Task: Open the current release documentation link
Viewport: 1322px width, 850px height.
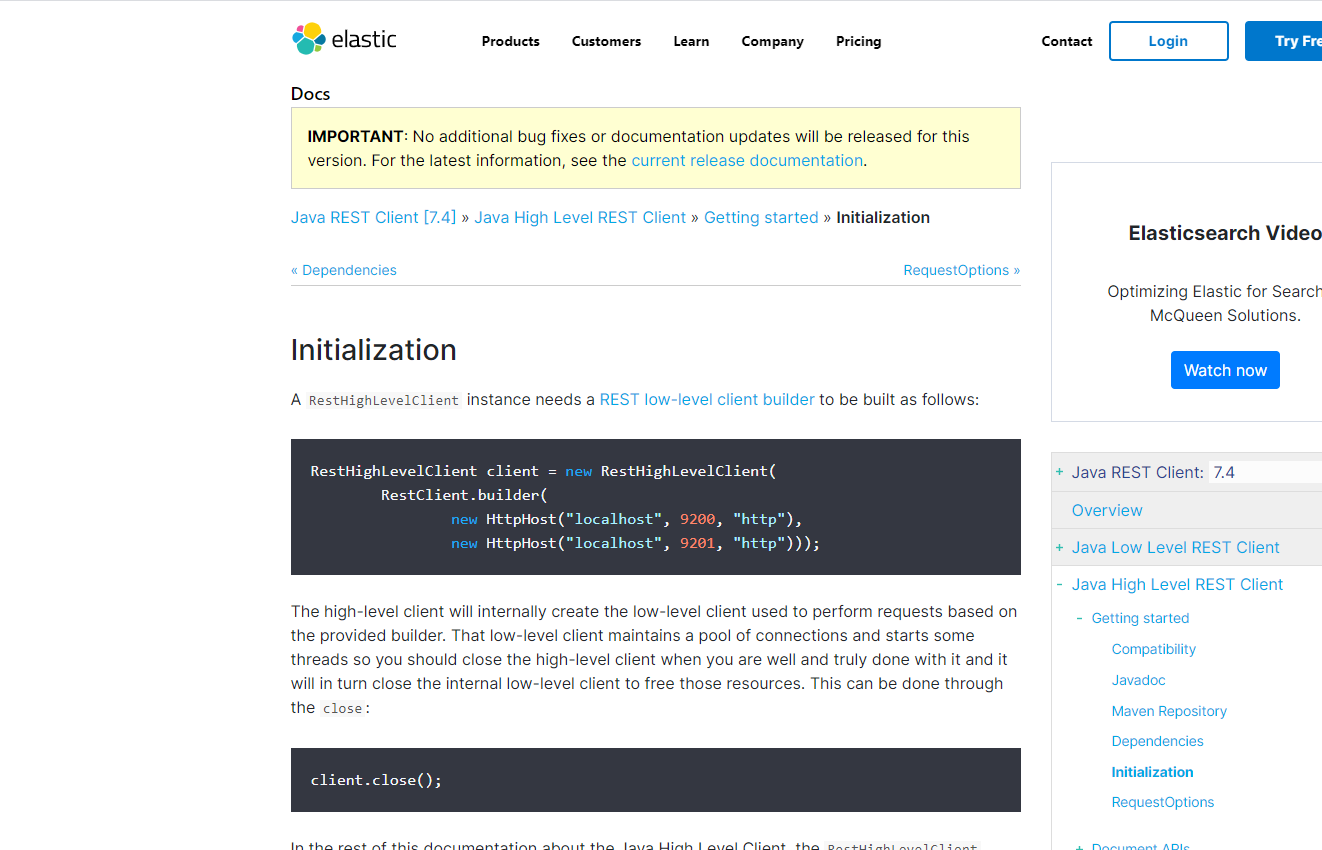Action: pos(747,160)
